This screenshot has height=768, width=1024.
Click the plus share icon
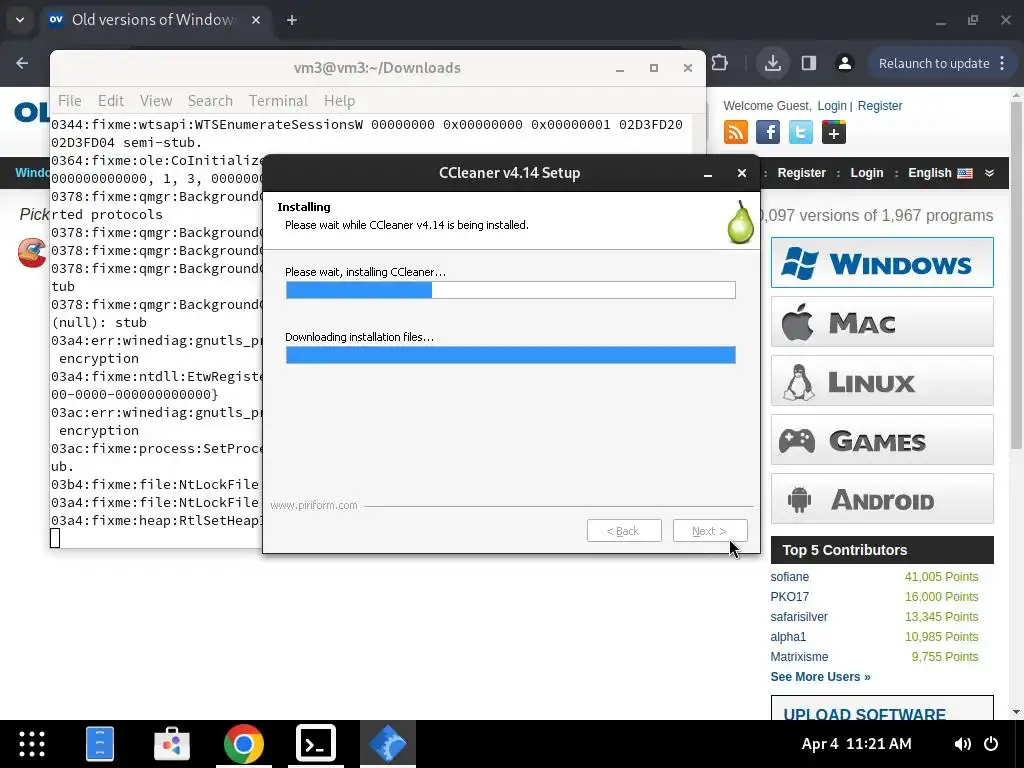pyautogui.click(x=833, y=133)
